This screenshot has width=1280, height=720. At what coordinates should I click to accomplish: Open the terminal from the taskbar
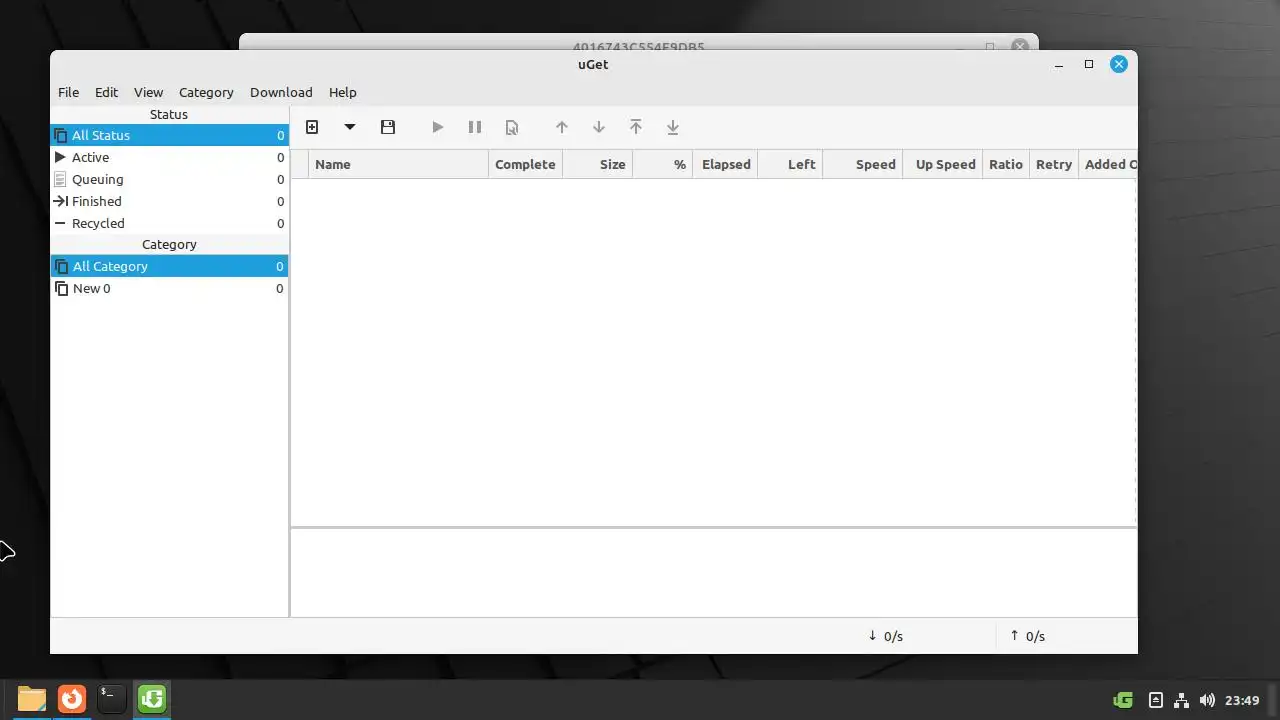(x=112, y=698)
